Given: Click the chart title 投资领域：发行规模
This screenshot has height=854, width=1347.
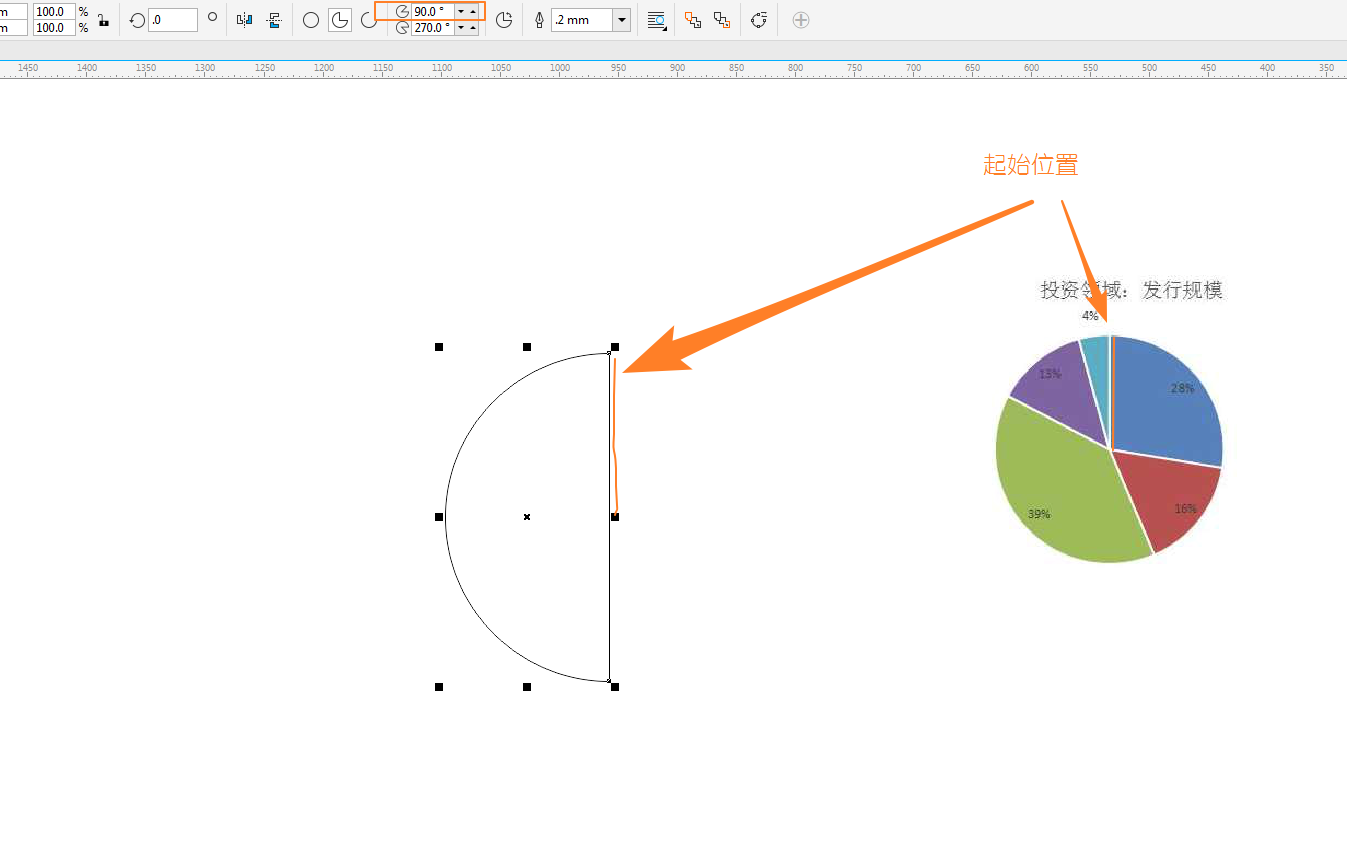Looking at the screenshot, I should click(x=1132, y=290).
